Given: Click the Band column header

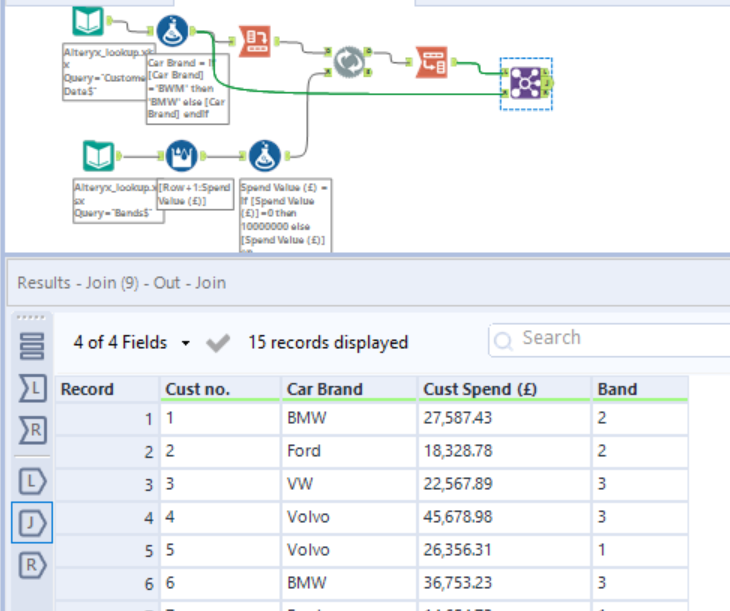Looking at the screenshot, I should 617,389.
